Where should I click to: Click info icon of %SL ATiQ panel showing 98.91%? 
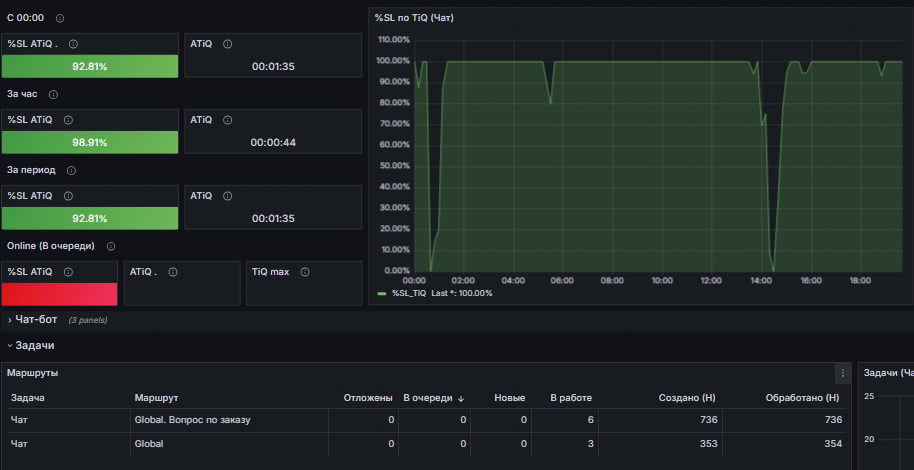coord(68,120)
